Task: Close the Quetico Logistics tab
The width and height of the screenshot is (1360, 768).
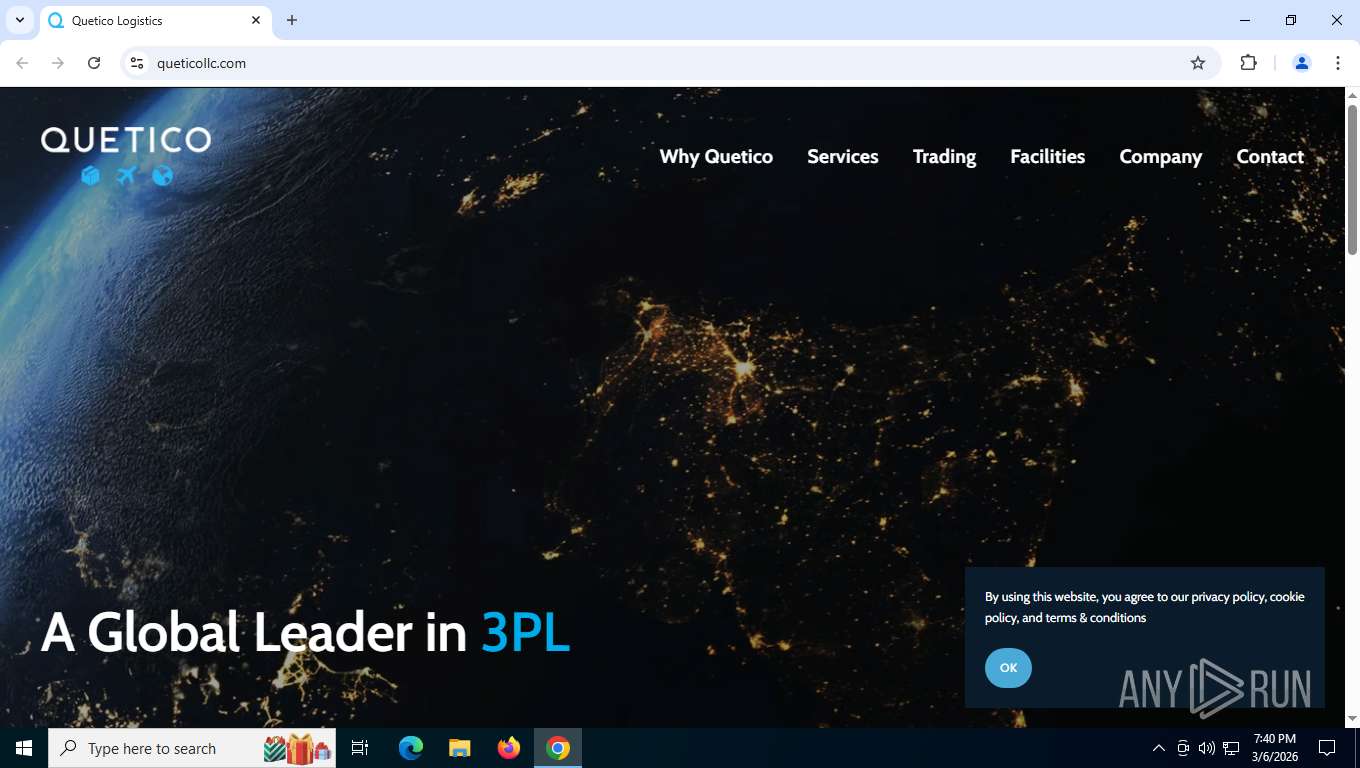Action: click(256, 20)
